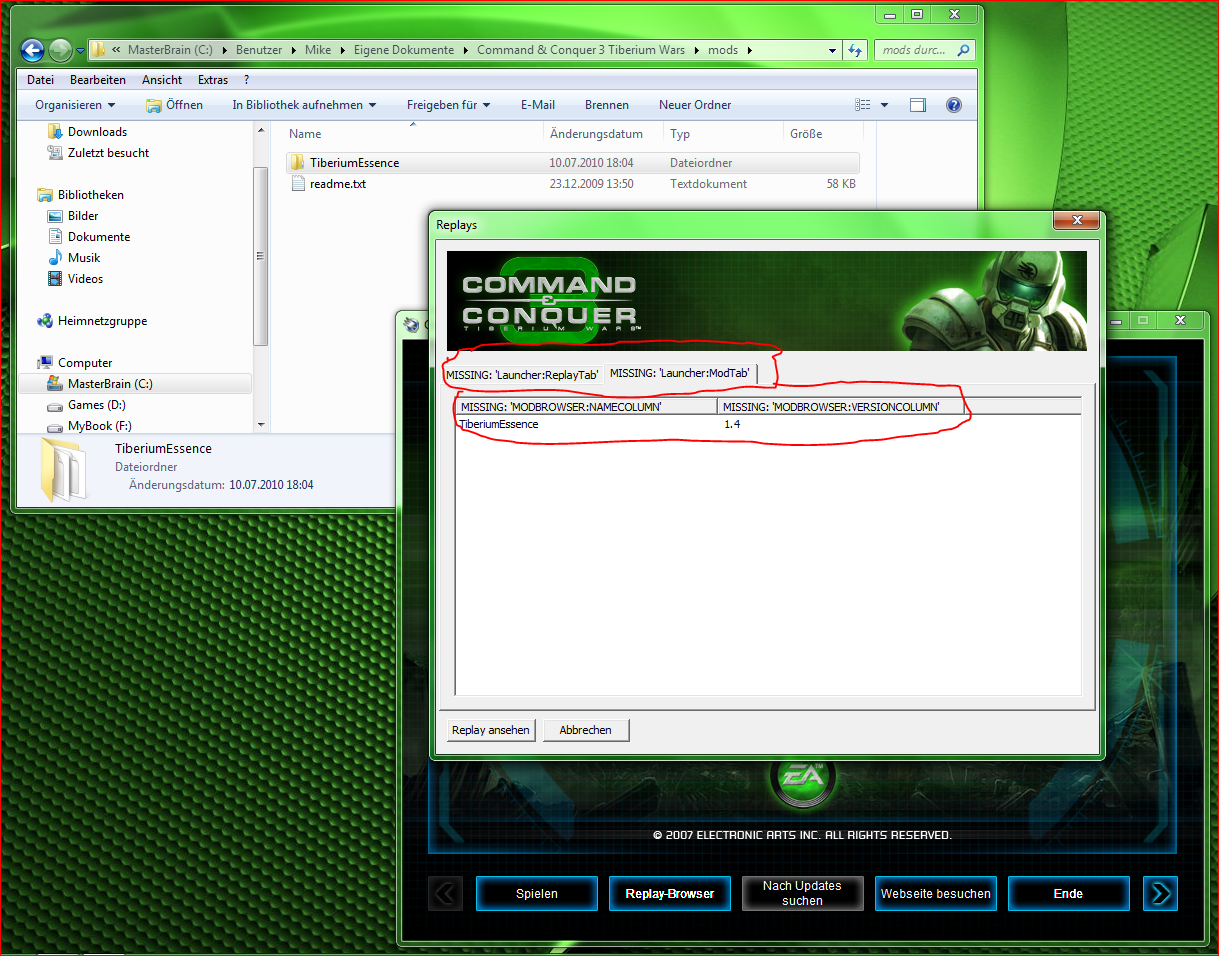Open address bar history dropdown arrow
The width and height of the screenshot is (1219, 956).
833,50
